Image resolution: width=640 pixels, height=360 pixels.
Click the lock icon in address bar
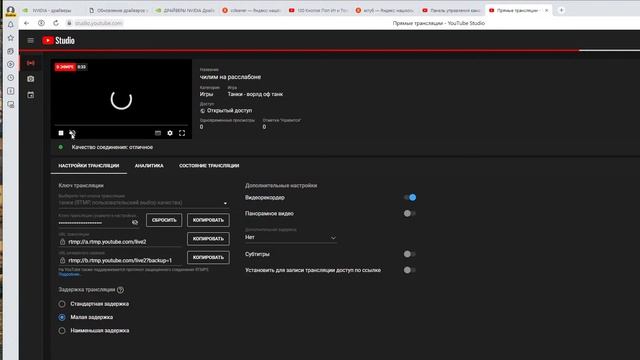pos(69,23)
